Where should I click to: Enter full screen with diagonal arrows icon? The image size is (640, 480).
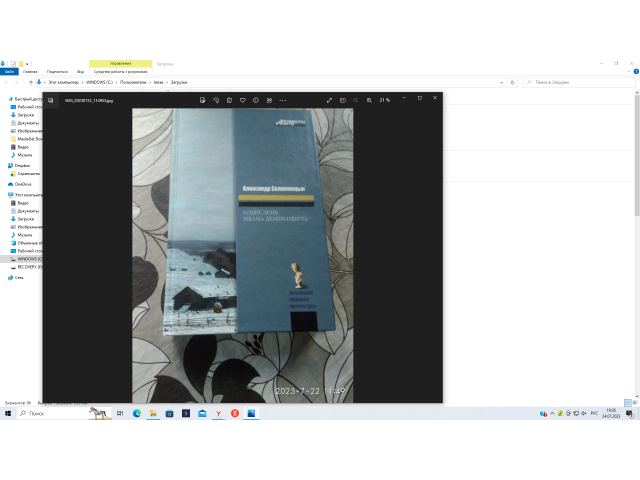click(x=329, y=100)
